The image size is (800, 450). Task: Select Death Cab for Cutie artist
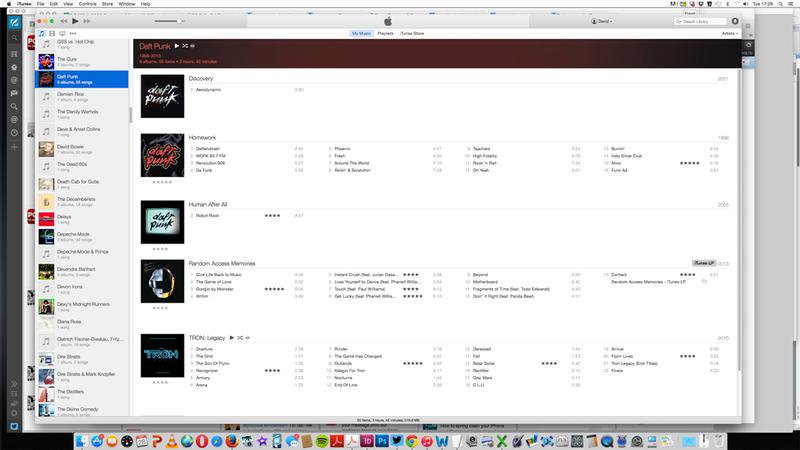click(x=82, y=184)
